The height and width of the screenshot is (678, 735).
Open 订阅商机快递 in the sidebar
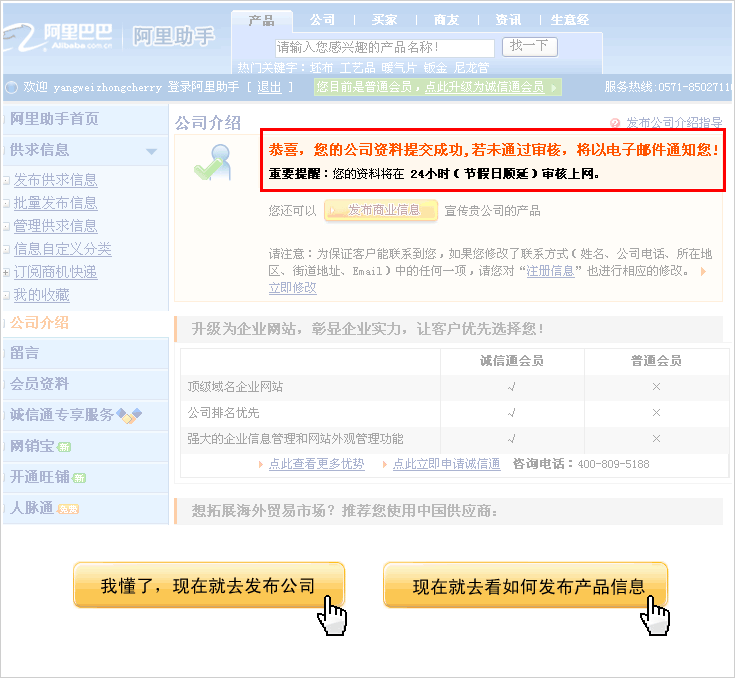55,272
